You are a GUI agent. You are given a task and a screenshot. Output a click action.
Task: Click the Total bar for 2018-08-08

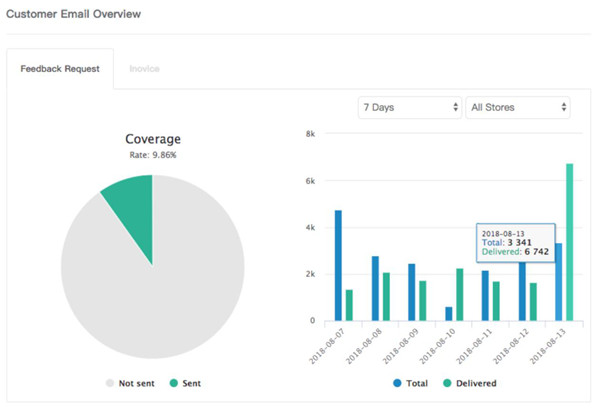(x=375, y=289)
